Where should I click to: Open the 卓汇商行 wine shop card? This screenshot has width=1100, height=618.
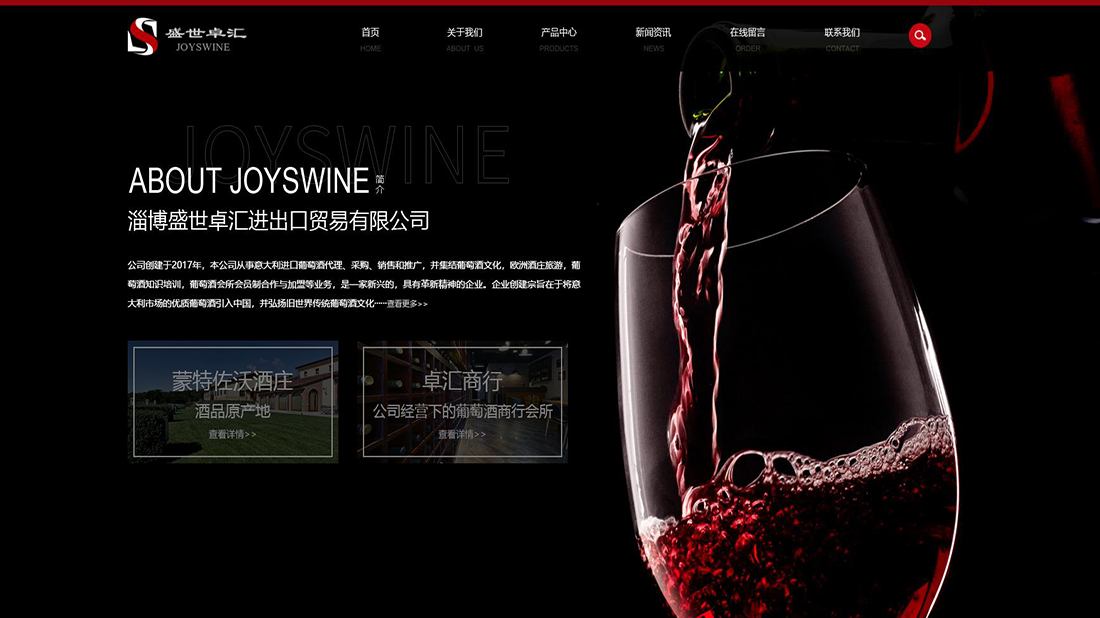click(462, 402)
